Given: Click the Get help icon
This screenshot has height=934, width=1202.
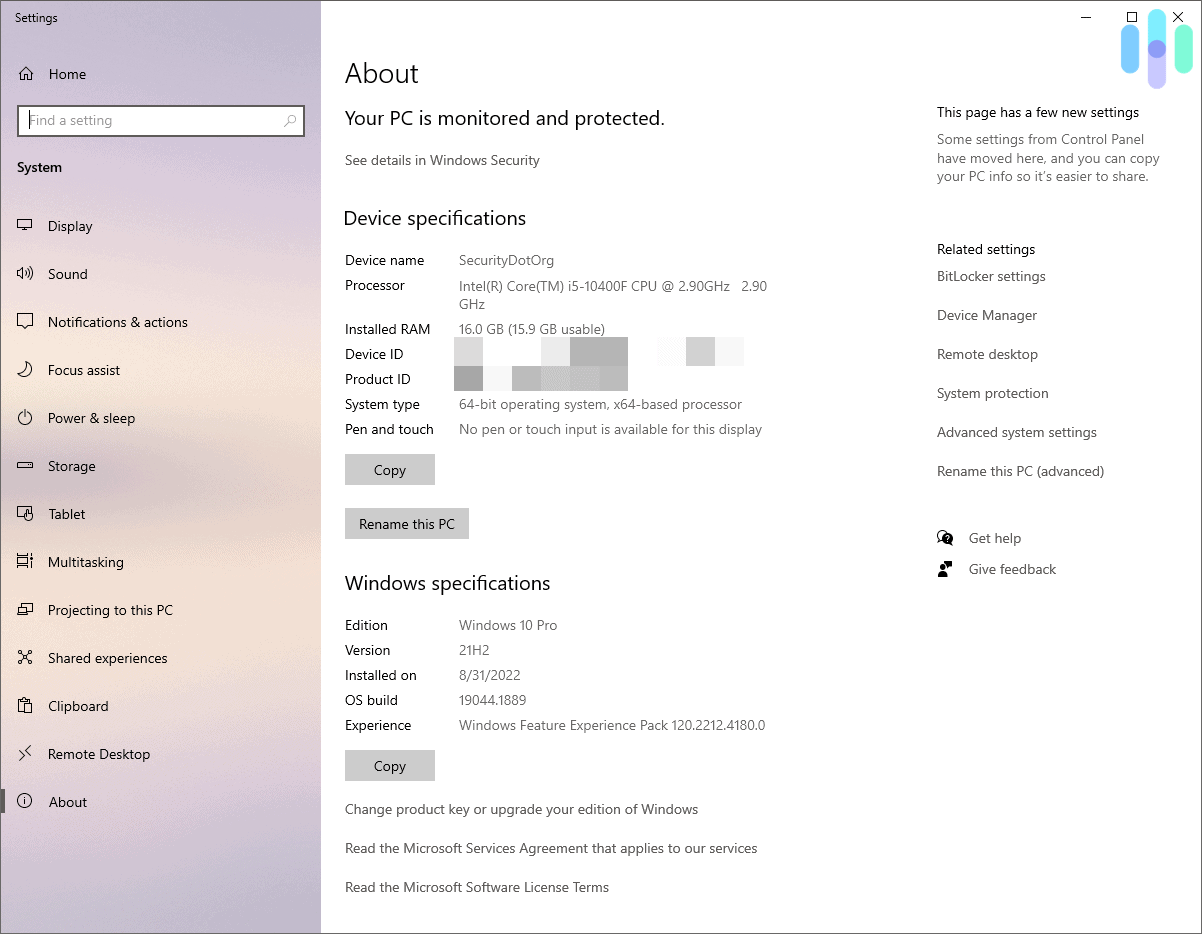Looking at the screenshot, I should (x=945, y=537).
